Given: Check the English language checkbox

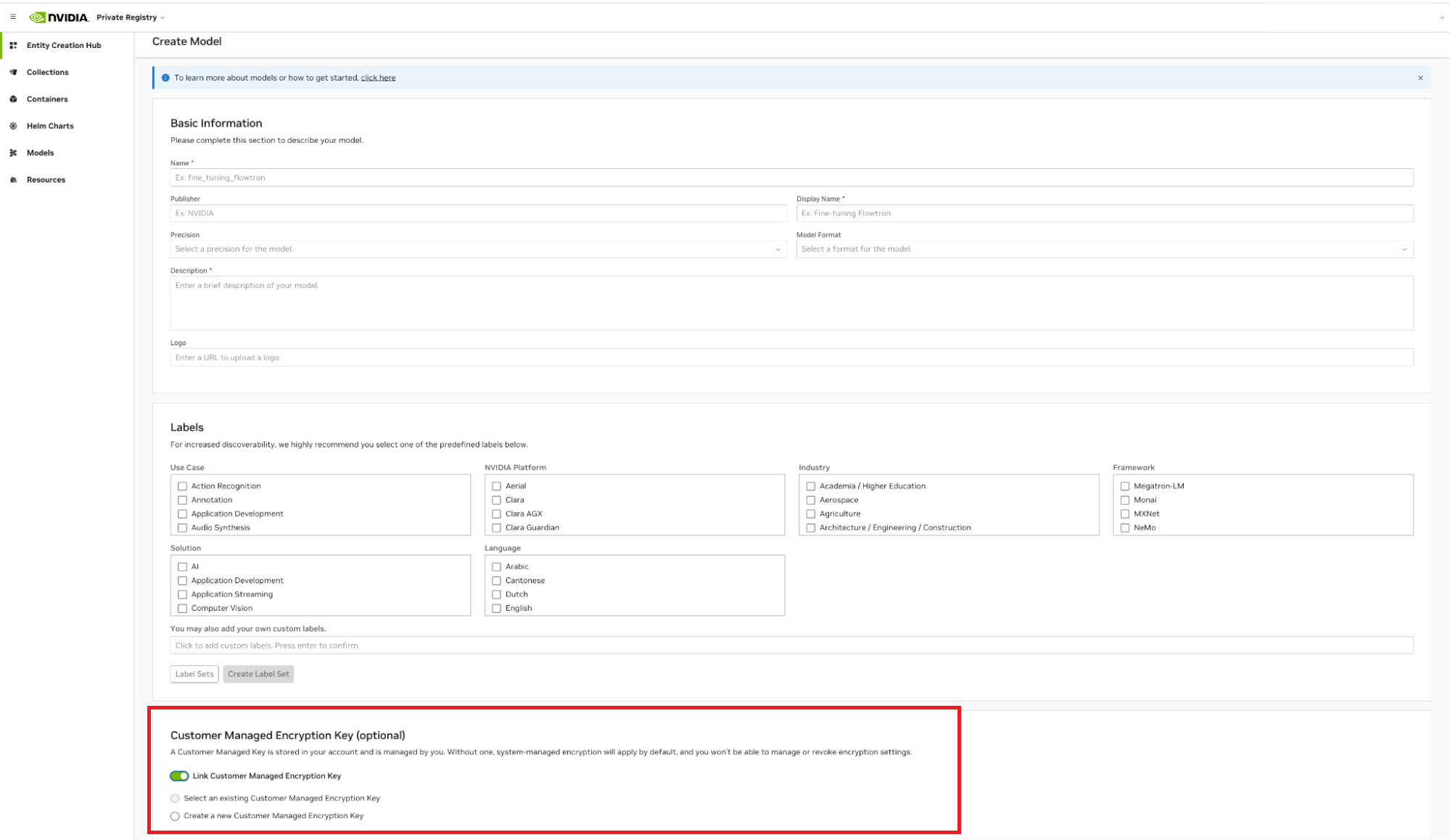Looking at the screenshot, I should [497, 608].
